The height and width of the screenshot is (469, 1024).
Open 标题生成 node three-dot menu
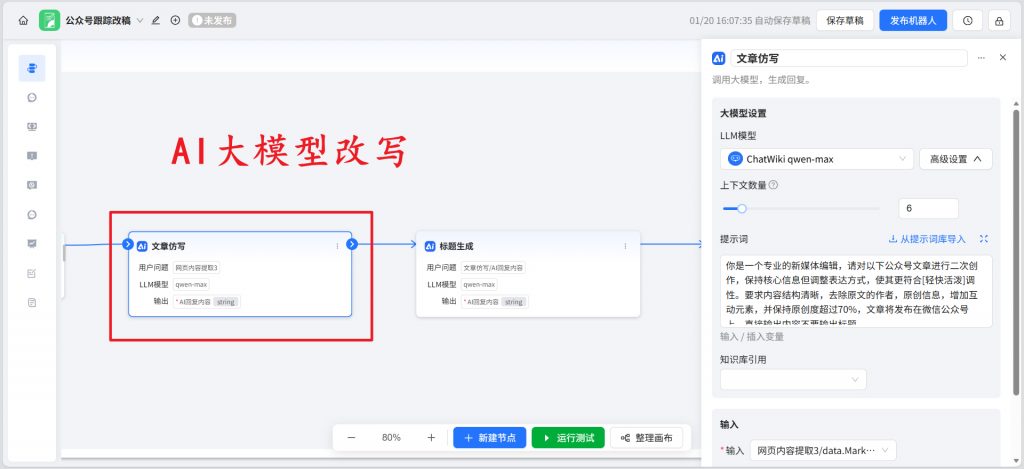coord(625,246)
